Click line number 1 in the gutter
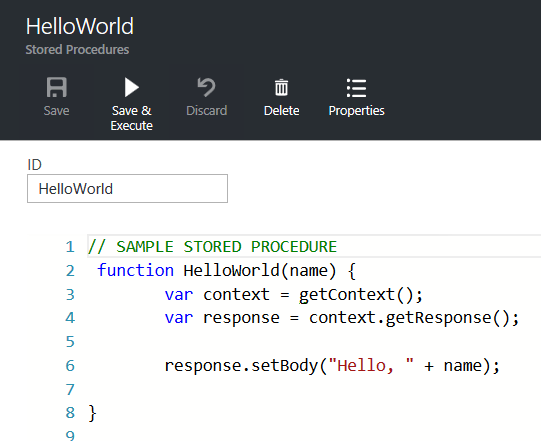This screenshot has width=541, height=441. 70,247
